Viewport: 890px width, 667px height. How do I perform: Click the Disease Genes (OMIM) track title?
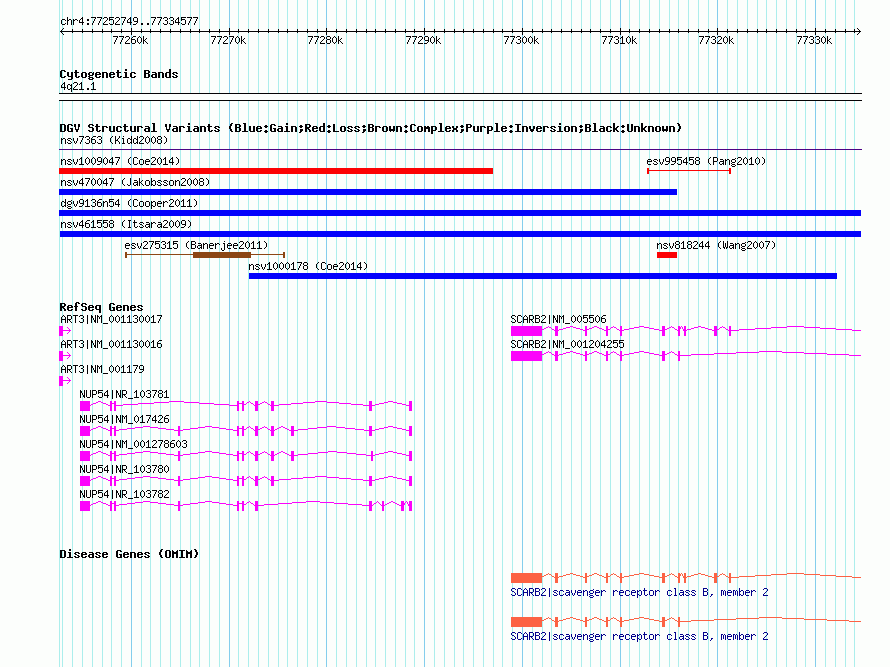pyautogui.click(x=129, y=554)
